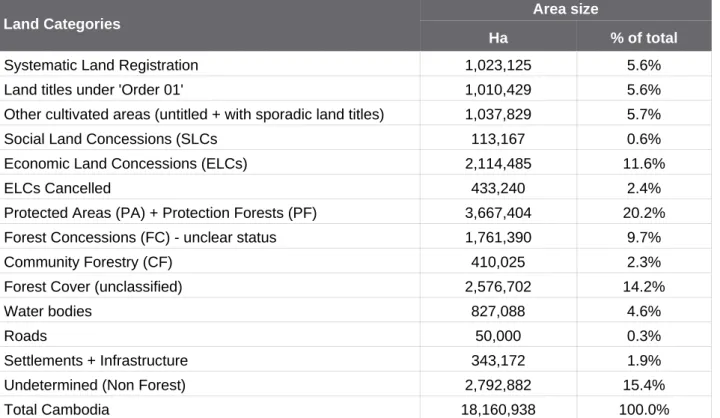The image size is (720, 418).
Task: Click the value 3,667,404
Action: click(x=498, y=213)
